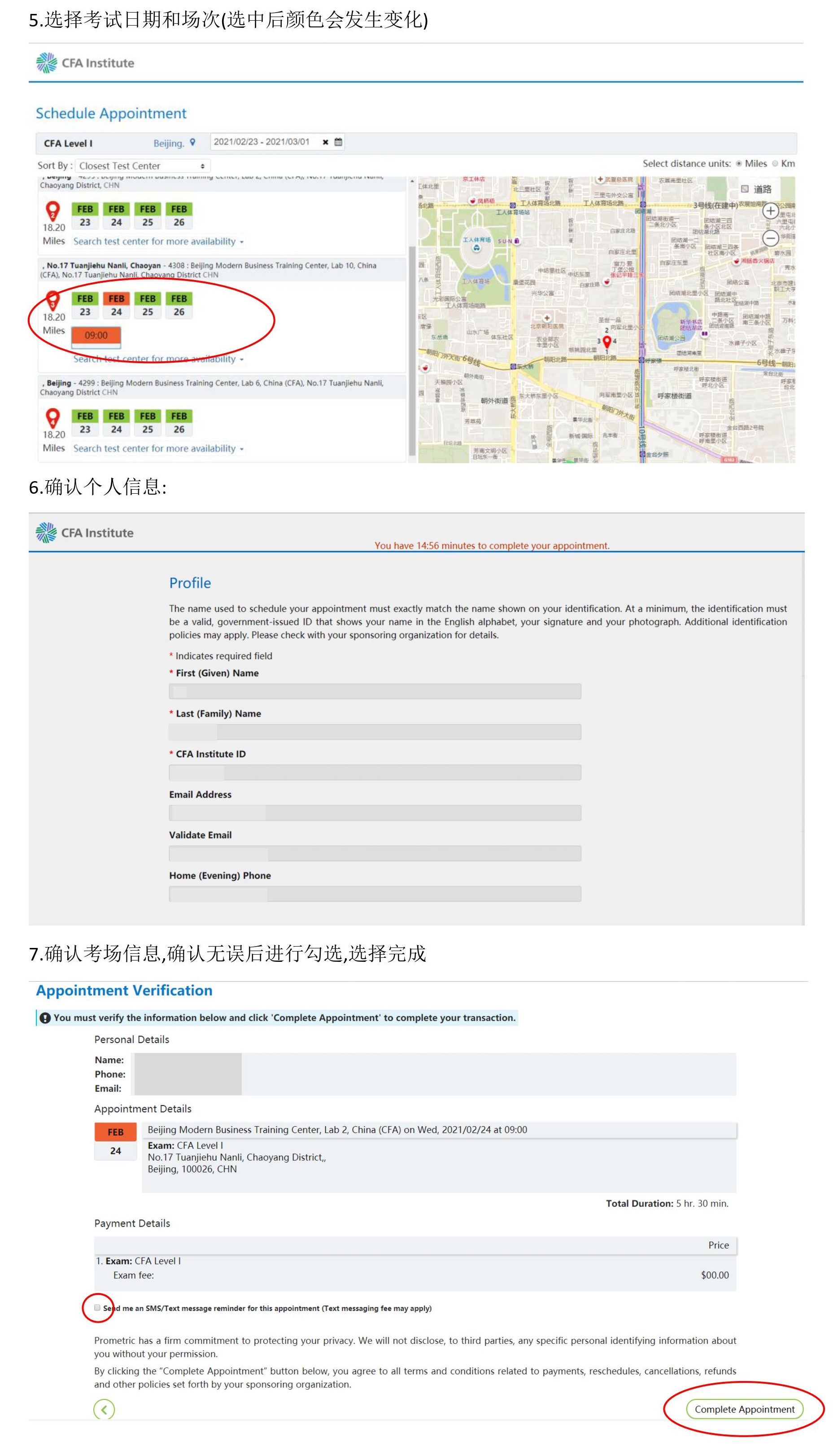838x1456 pixels.
Task: Click the red pin numbered 4 for Lab 6
Action: click(52, 419)
